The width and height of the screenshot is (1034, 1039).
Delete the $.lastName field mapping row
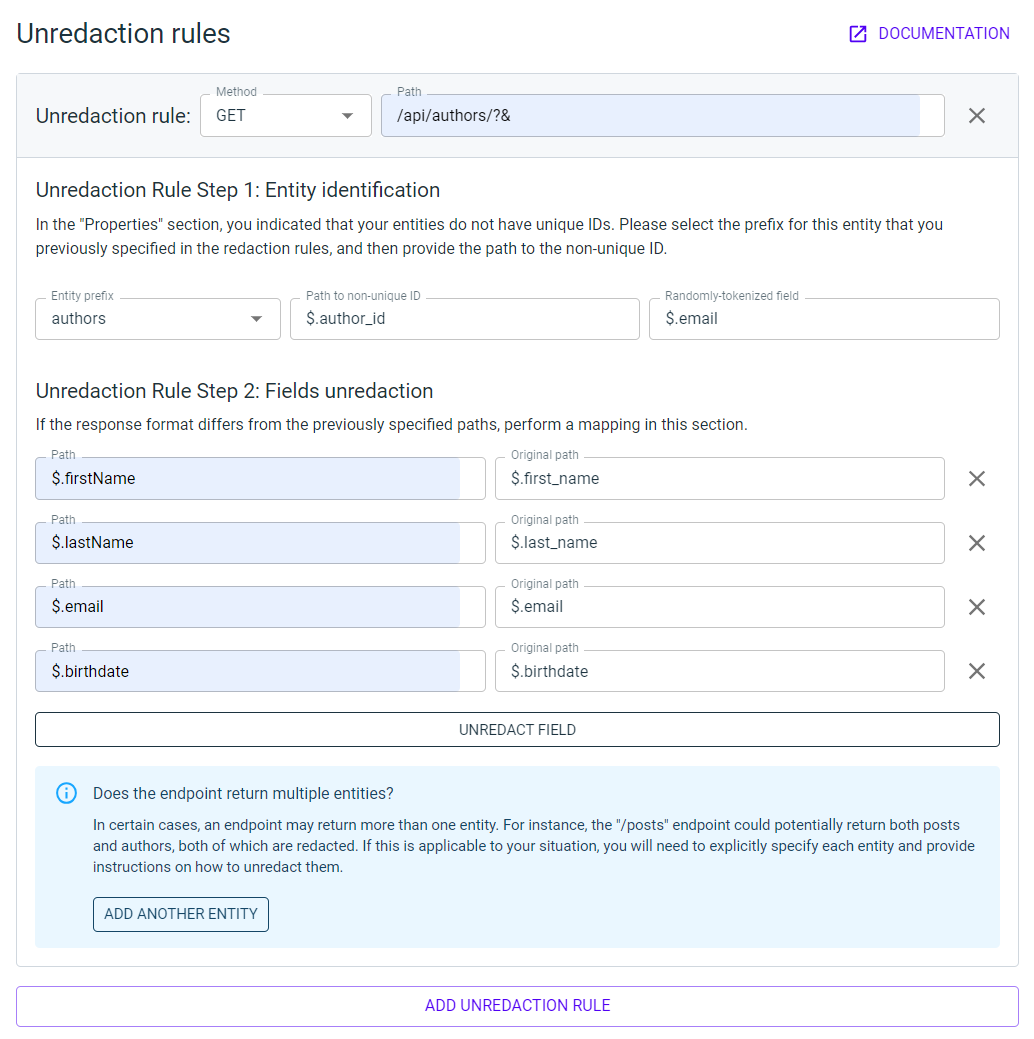pyautogui.click(x=977, y=543)
